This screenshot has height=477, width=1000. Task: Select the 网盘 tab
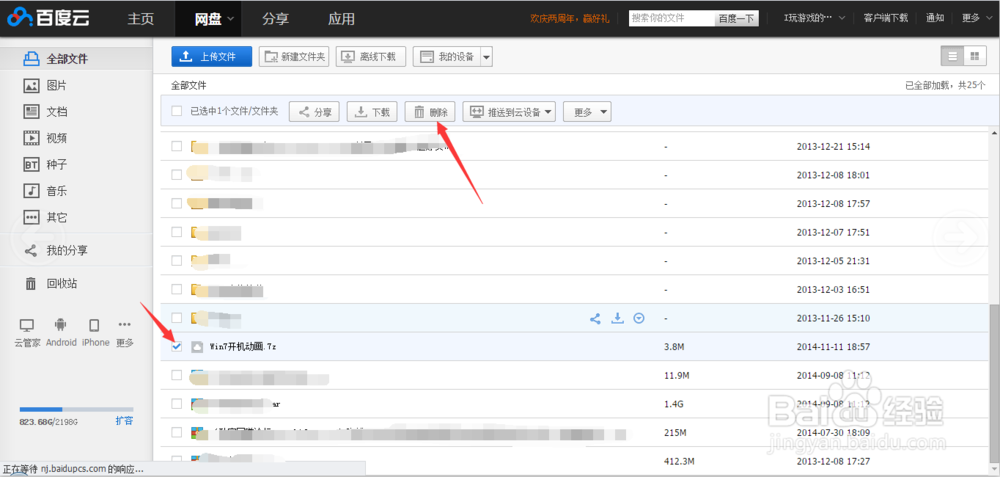pos(208,19)
